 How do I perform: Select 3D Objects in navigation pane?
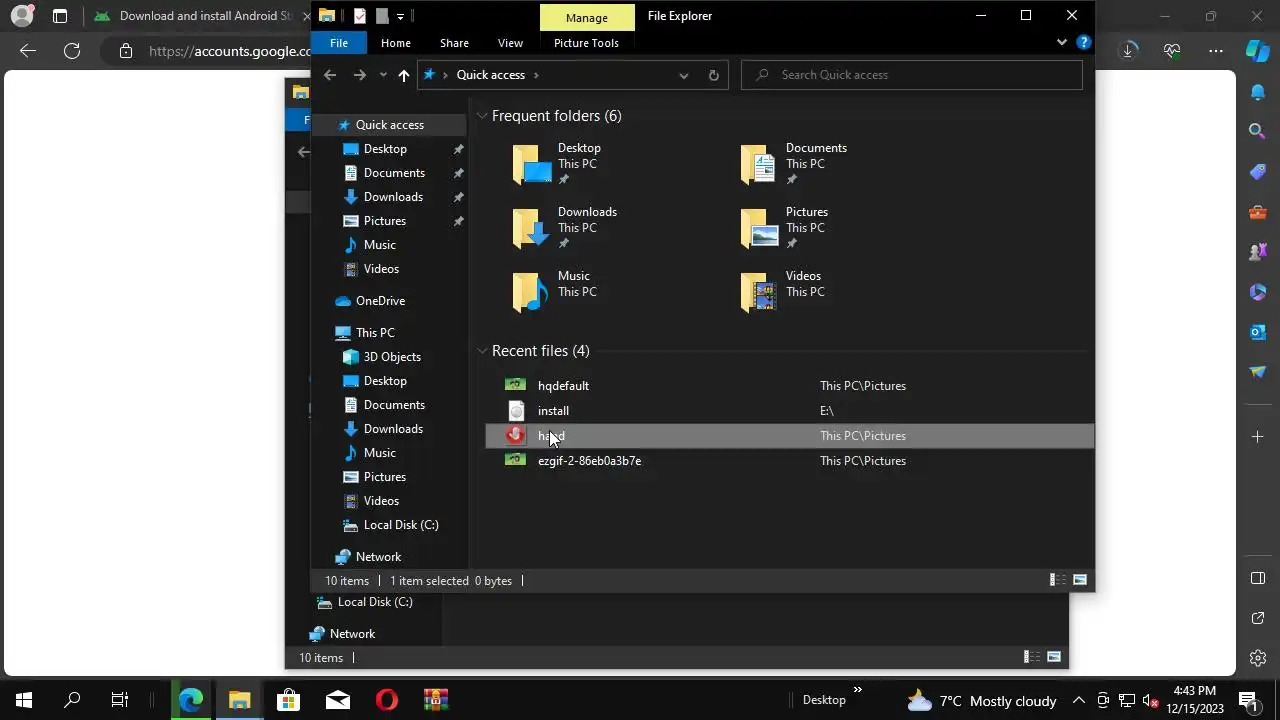392,357
